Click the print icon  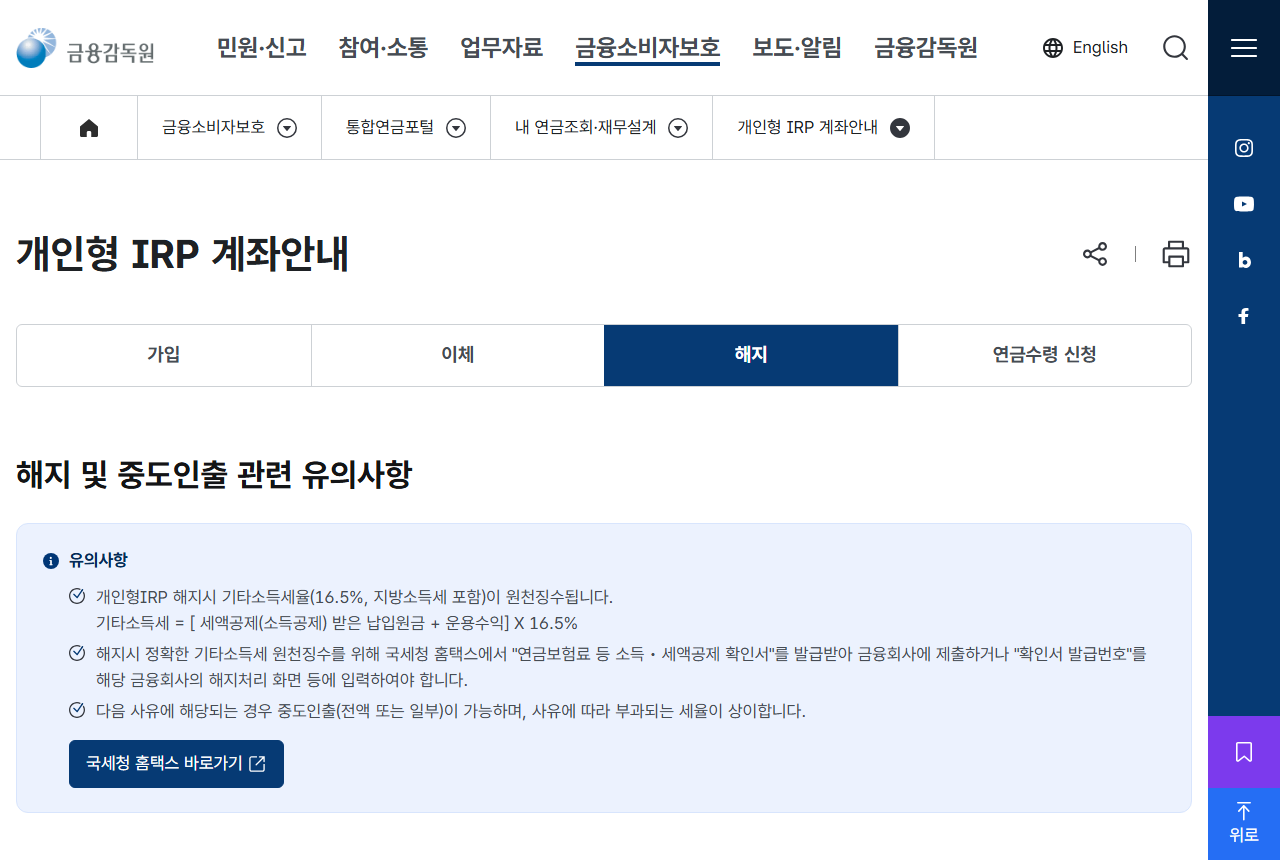click(1176, 254)
